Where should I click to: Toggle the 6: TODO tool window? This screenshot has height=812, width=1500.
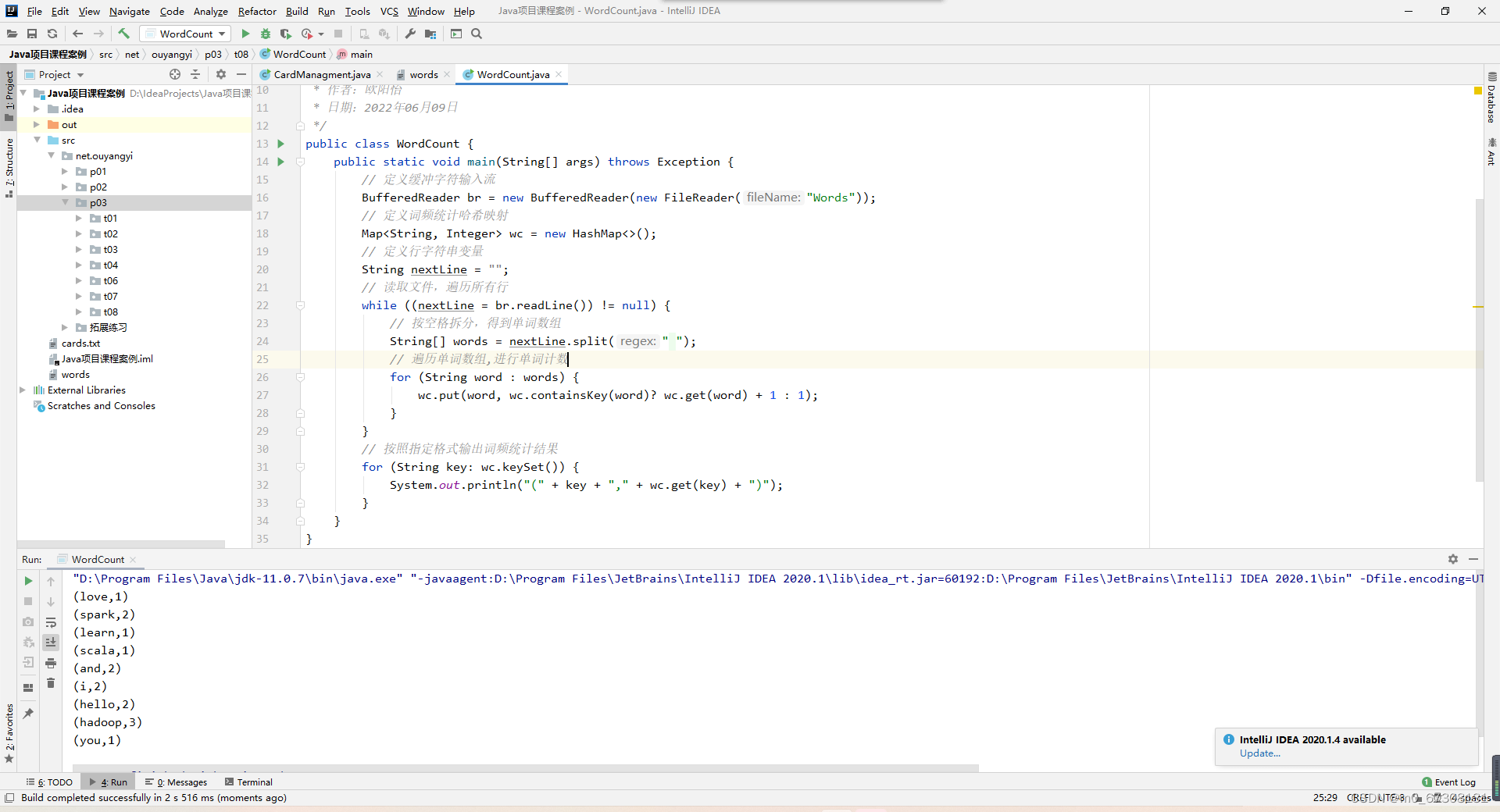[49, 782]
